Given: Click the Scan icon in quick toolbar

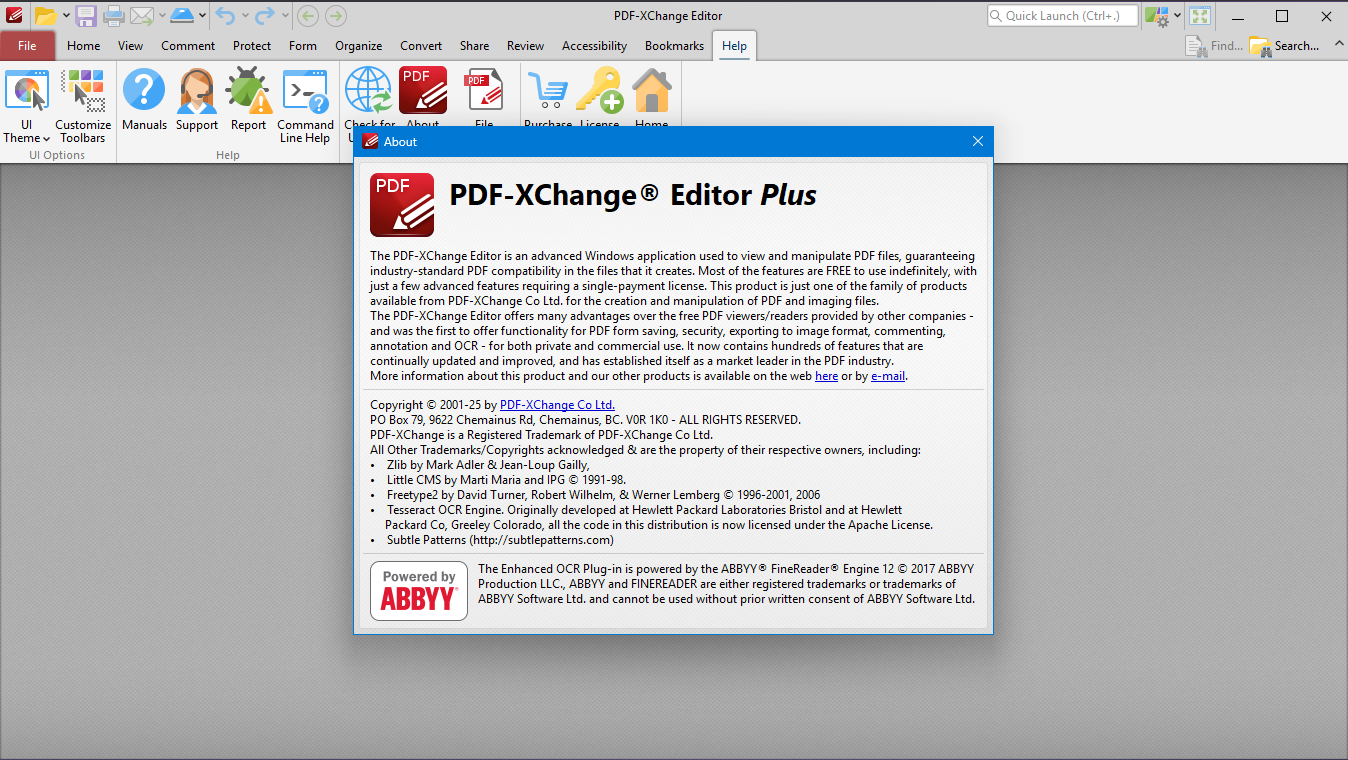Looking at the screenshot, I should pos(182,15).
